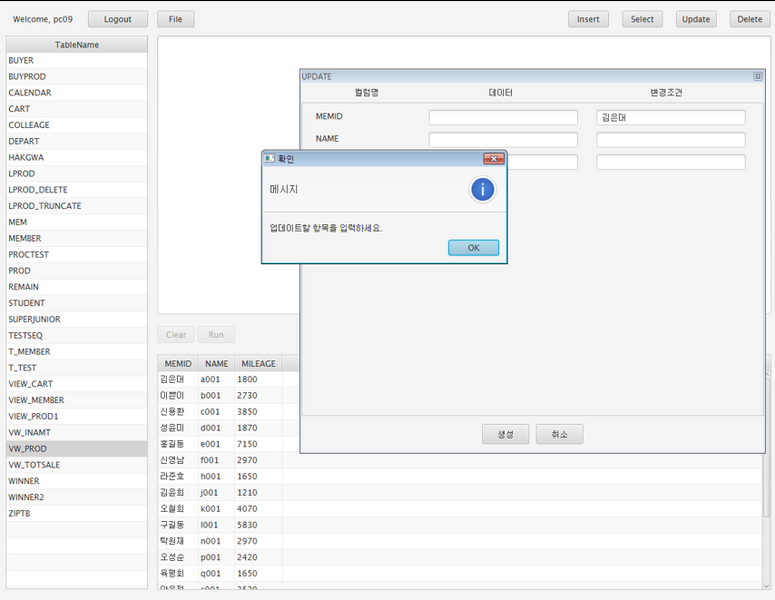The height and width of the screenshot is (600, 775).
Task: Click the Logout button
Action: click(x=117, y=19)
